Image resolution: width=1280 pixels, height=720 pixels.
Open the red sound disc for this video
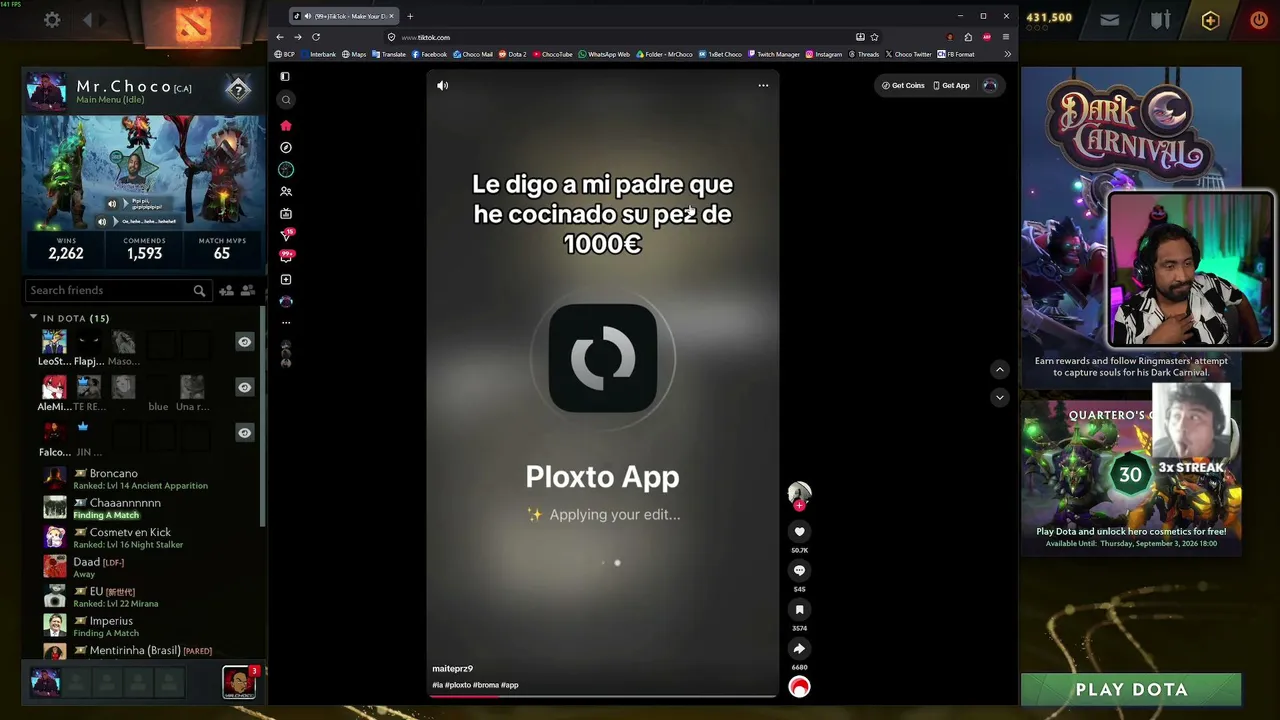click(x=799, y=687)
